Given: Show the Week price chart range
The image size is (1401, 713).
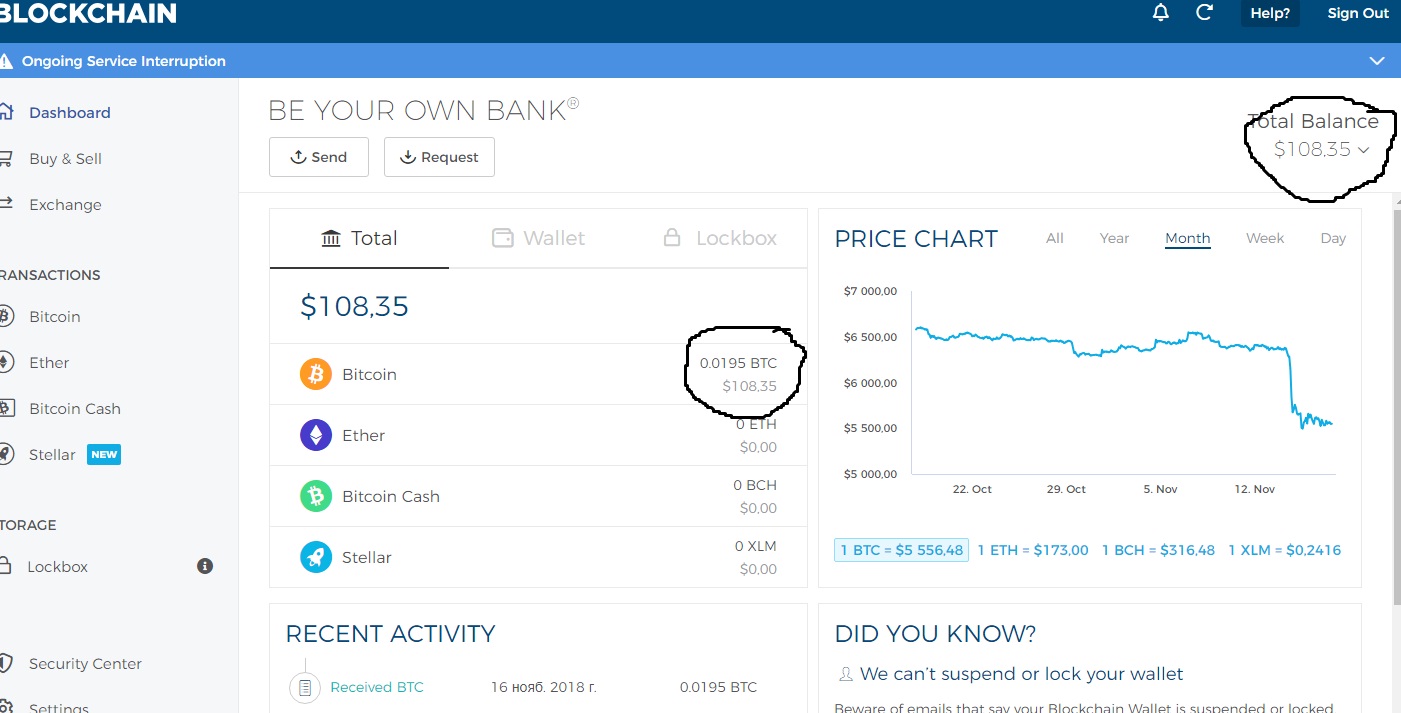Looking at the screenshot, I should pos(1264,238).
